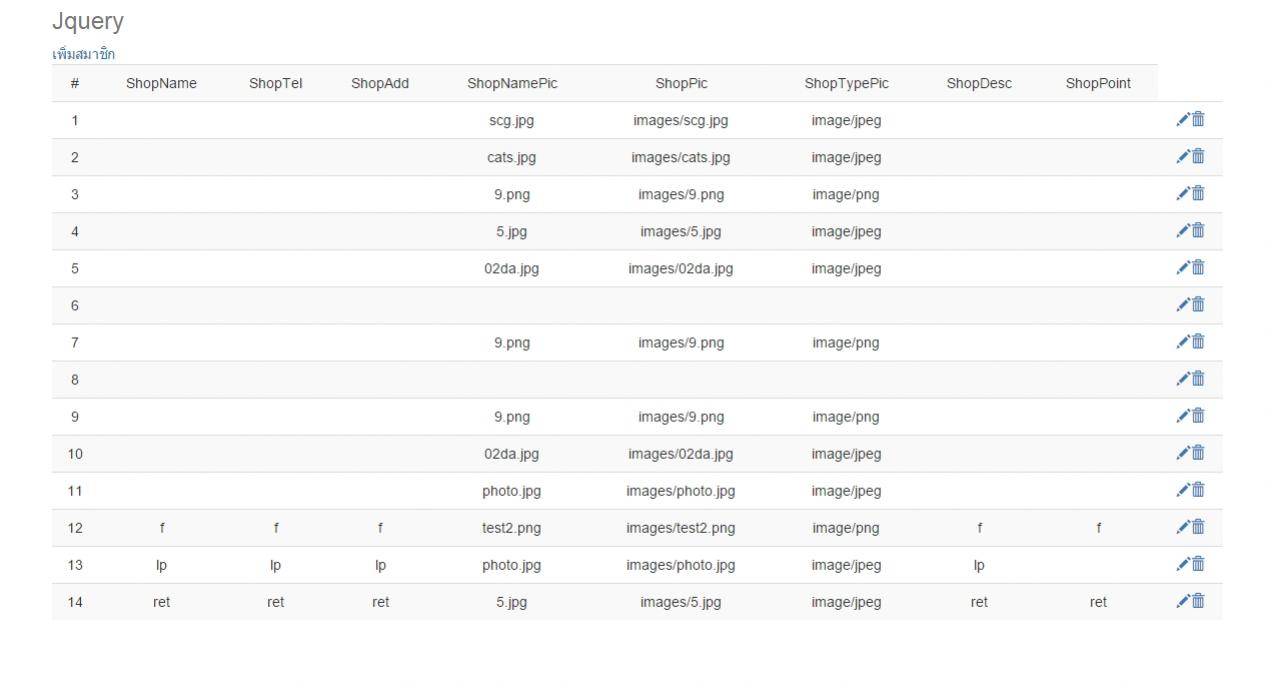Edit the empty row 6

click(x=1183, y=305)
